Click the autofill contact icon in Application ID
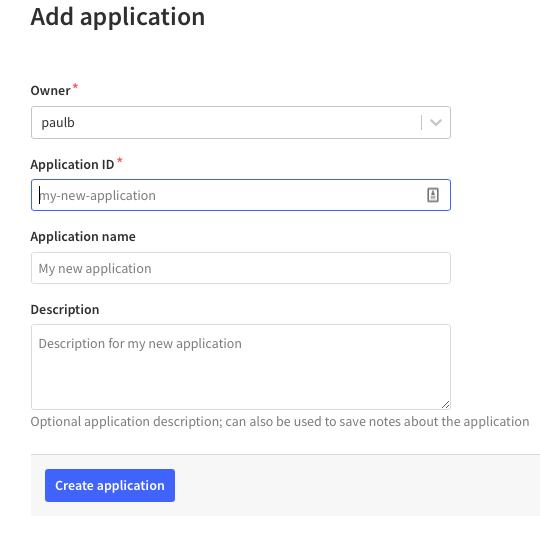The image size is (540, 535). (433, 195)
